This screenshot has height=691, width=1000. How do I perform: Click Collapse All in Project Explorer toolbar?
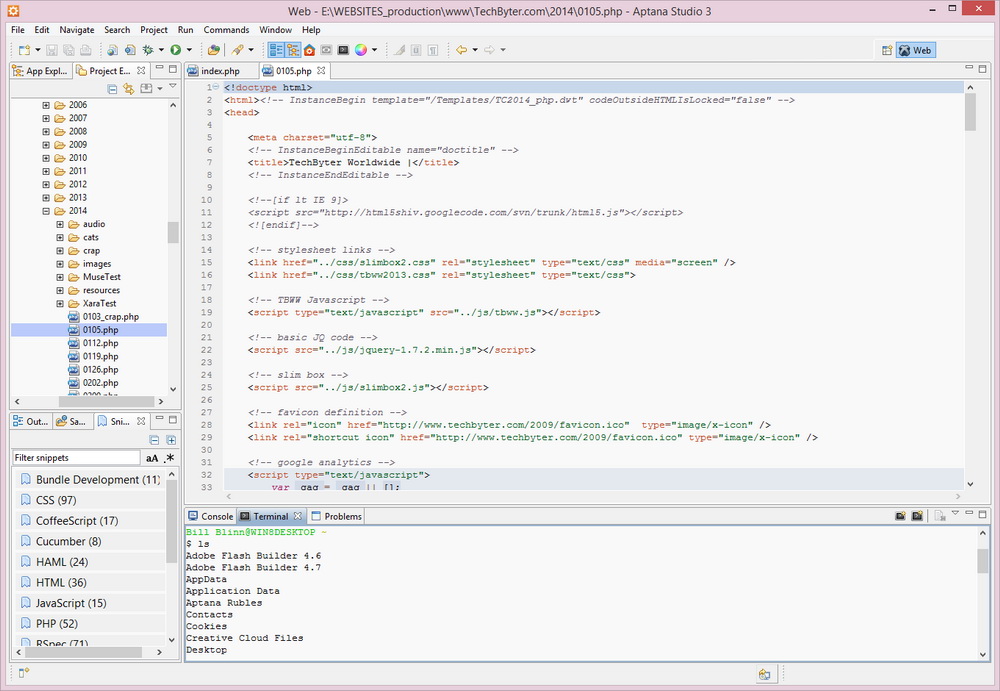[112, 89]
